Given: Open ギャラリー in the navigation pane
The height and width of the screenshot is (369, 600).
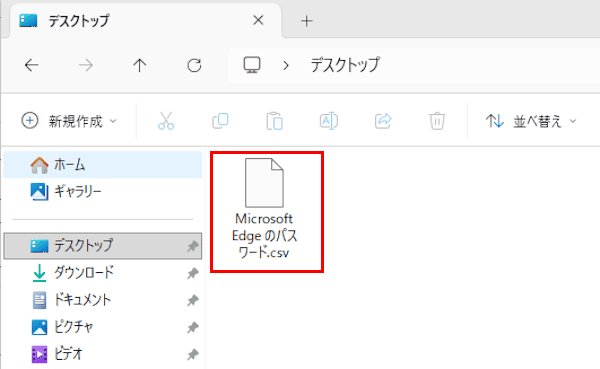Looking at the screenshot, I should (x=103, y=191).
